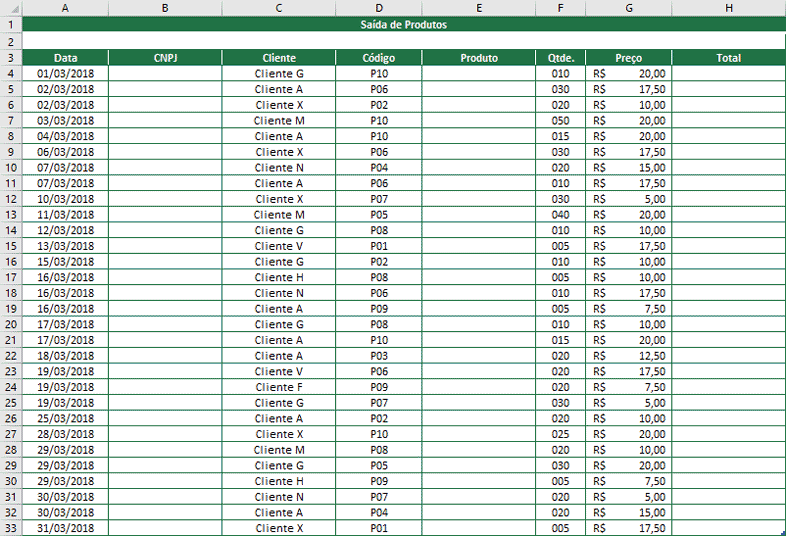Select 'Cliente M' in row 7
Screen dimensions: 786x536
[279, 120]
